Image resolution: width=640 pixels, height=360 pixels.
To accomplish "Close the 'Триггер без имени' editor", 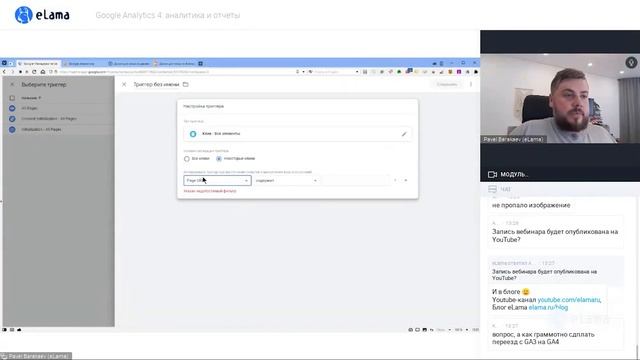I will coord(124,84).
